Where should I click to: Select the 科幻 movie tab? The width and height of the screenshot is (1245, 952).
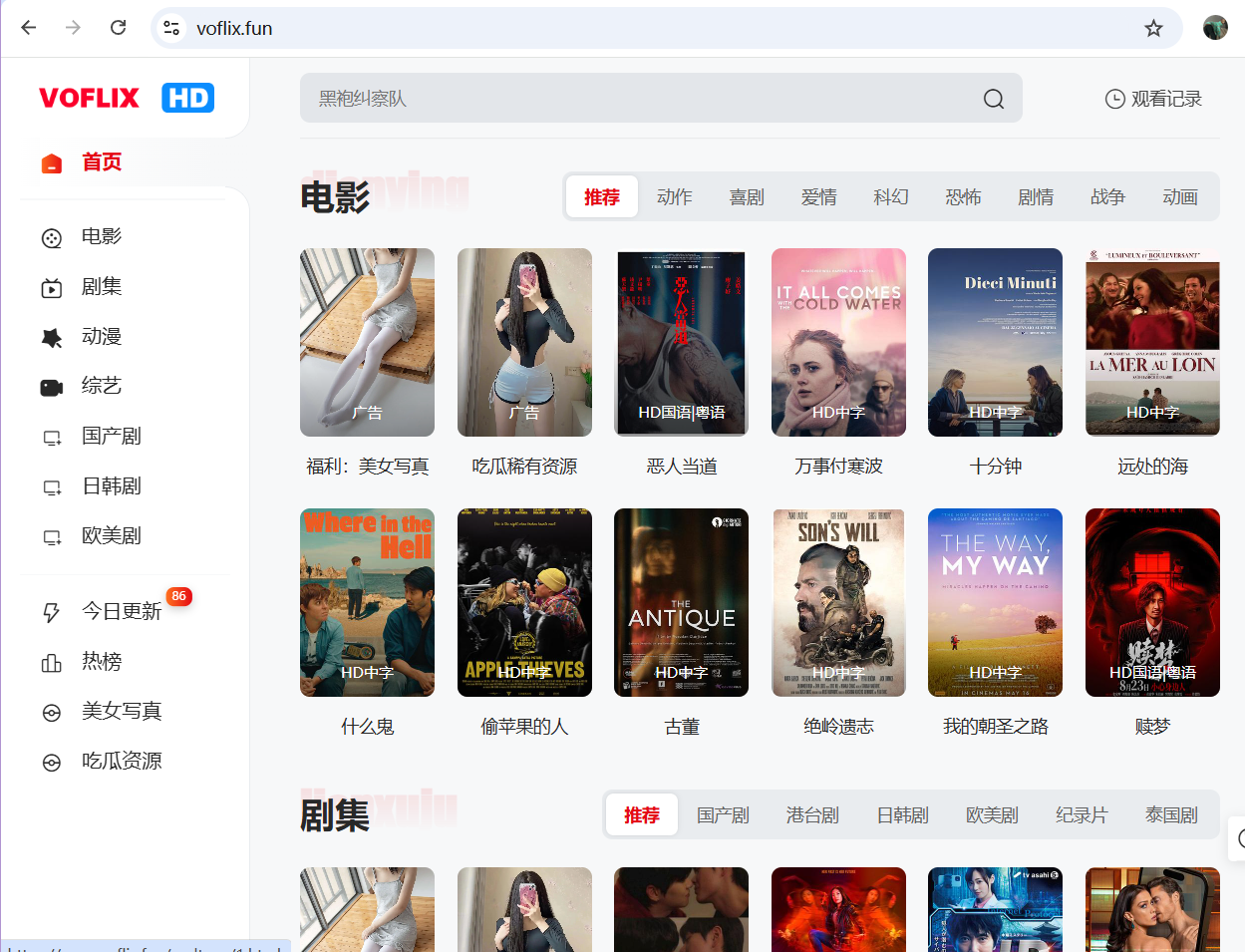coord(891,197)
